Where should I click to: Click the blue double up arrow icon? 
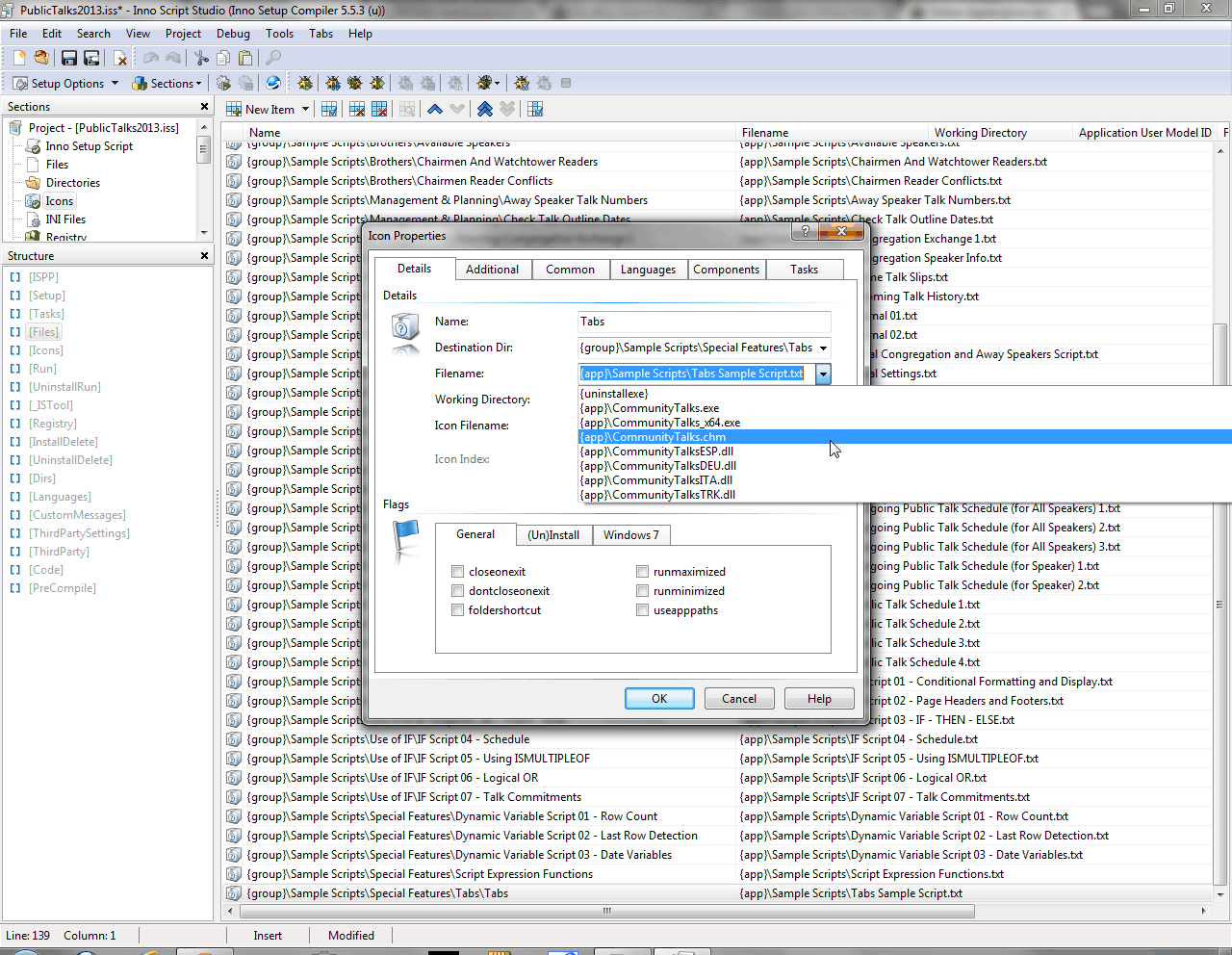pos(485,110)
